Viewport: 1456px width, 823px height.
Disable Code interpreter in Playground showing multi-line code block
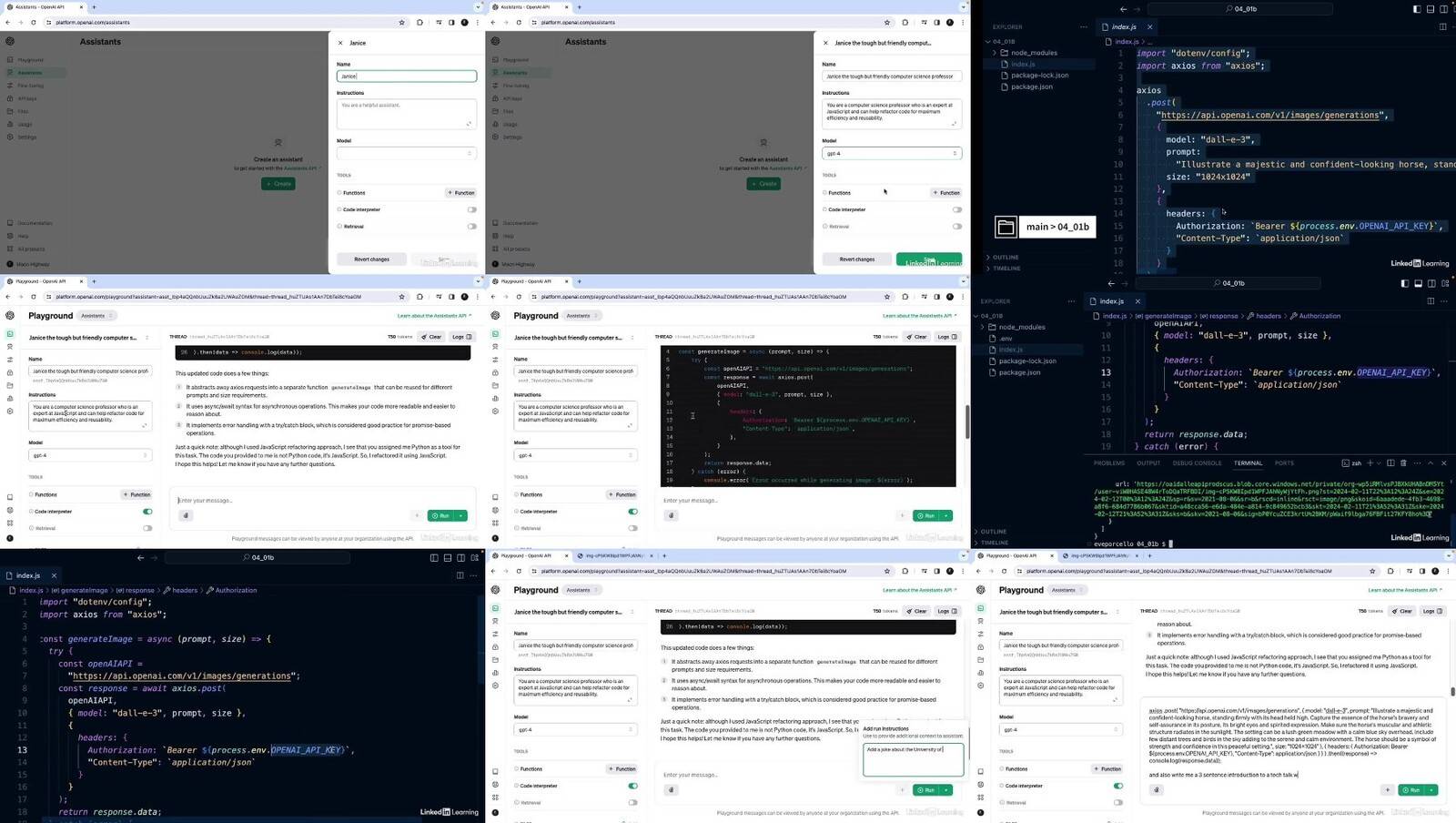click(x=632, y=512)
